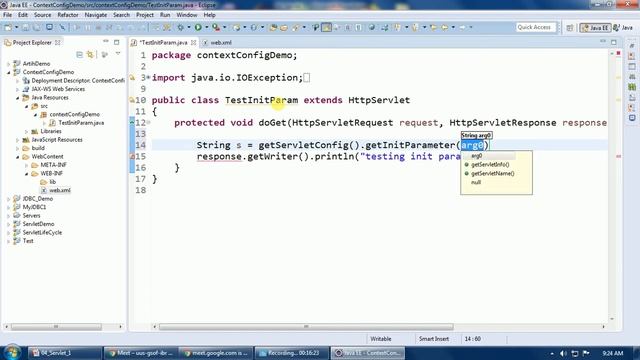Select TestInitParam.java in Project Explorer

pos(81,123)
